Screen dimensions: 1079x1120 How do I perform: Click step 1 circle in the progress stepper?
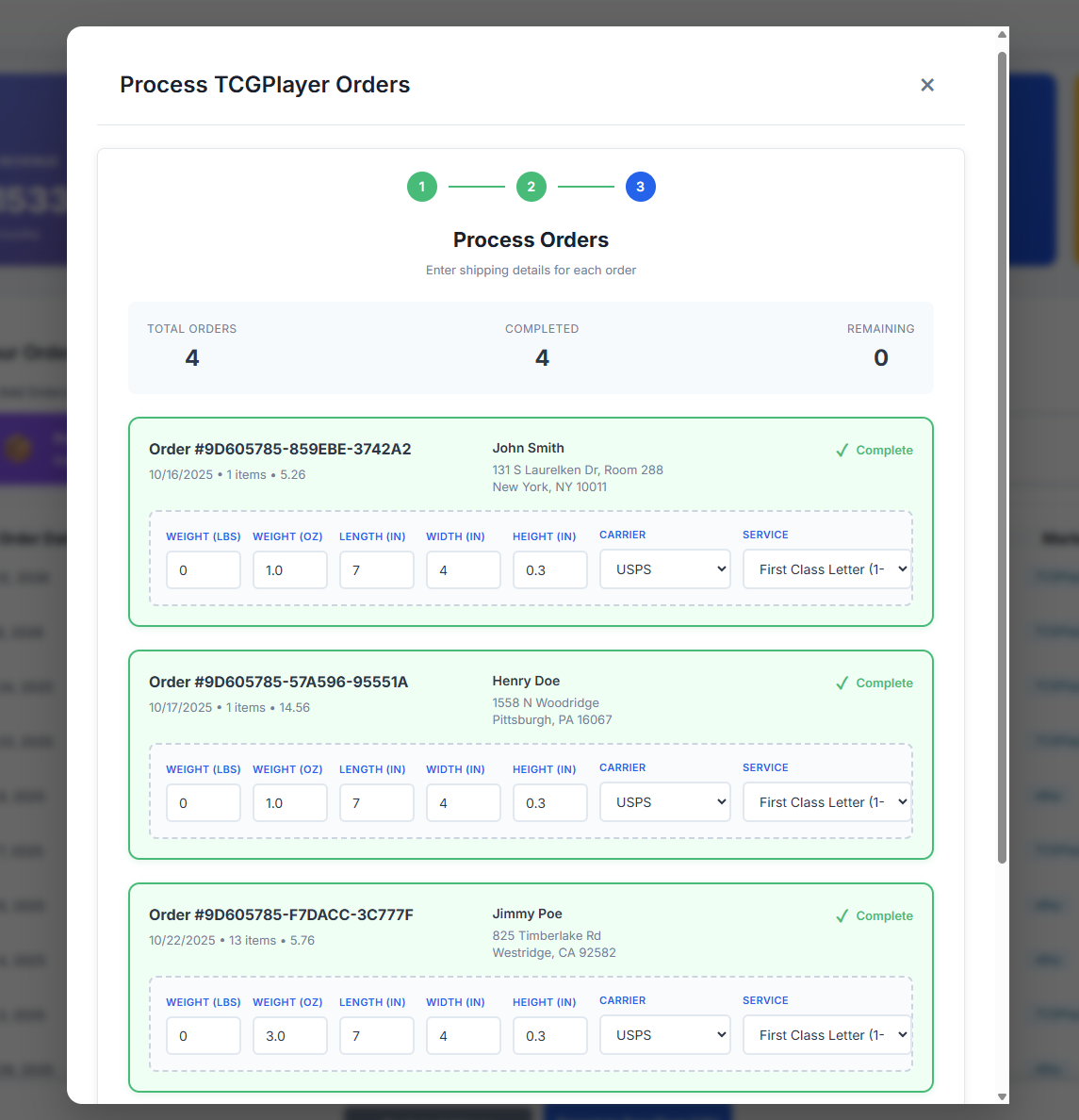(421, 187)
